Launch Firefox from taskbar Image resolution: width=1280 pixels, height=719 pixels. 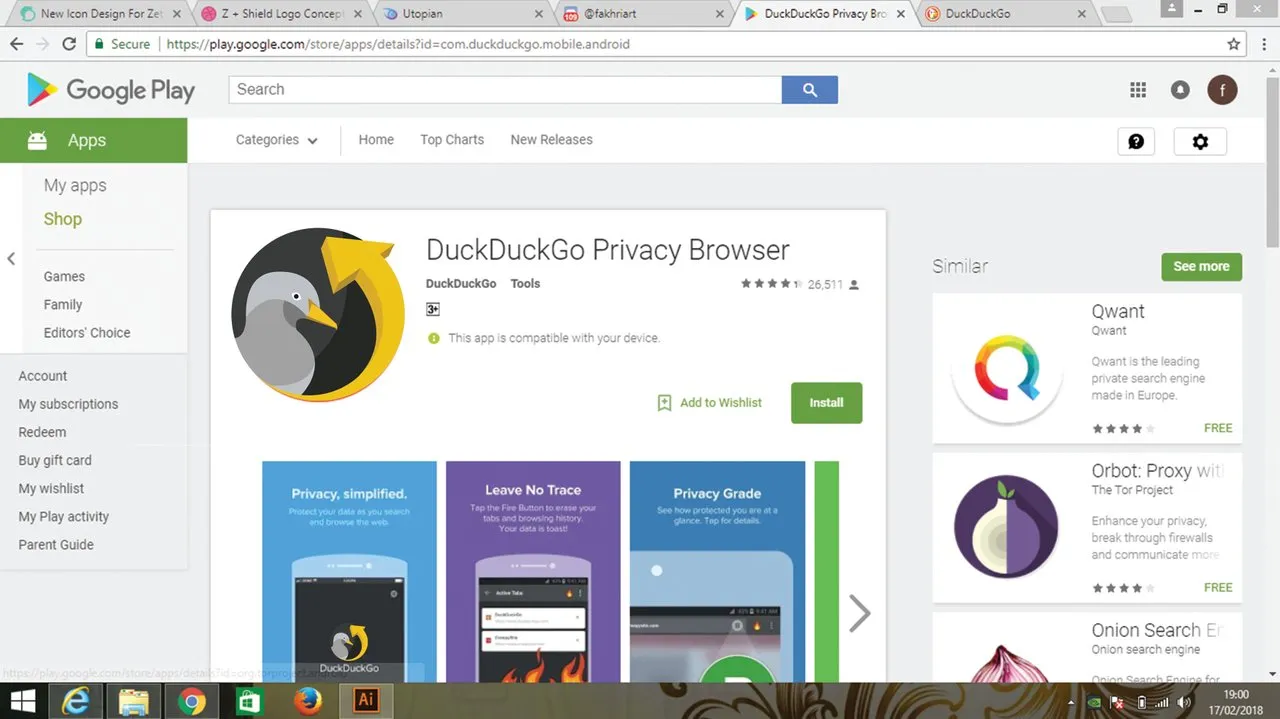307,701
